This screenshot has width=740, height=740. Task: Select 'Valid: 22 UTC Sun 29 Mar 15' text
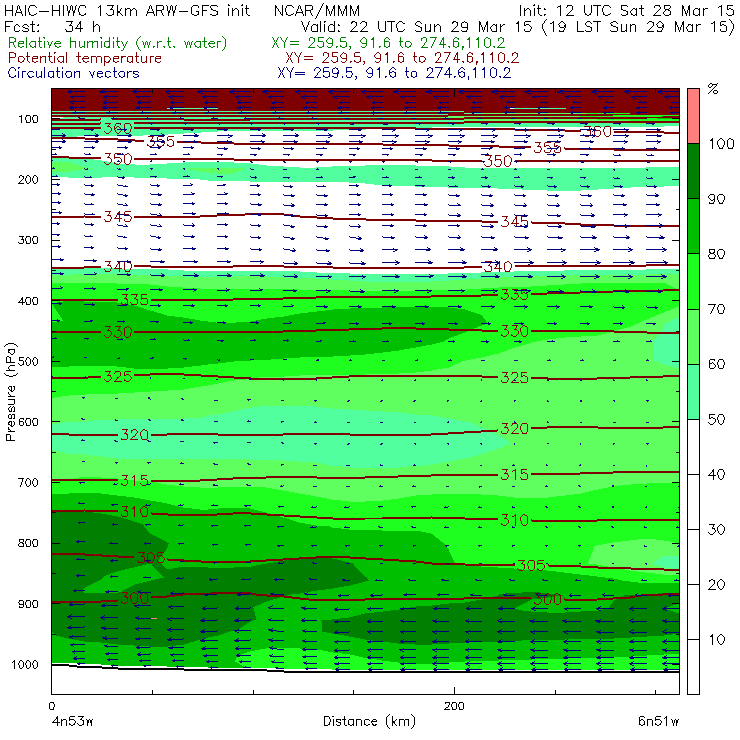[x=417, y=26]
